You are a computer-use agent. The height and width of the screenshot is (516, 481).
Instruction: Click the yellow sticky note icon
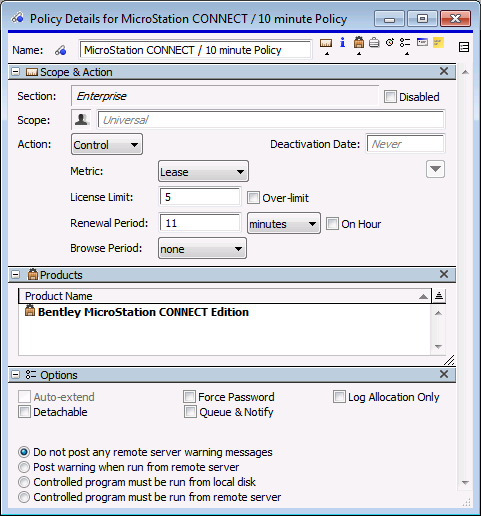[438, 43]
